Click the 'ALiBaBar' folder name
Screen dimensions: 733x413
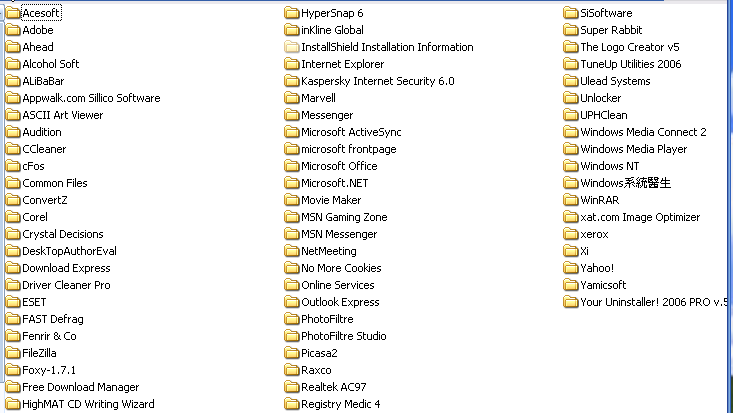point(43,81)
